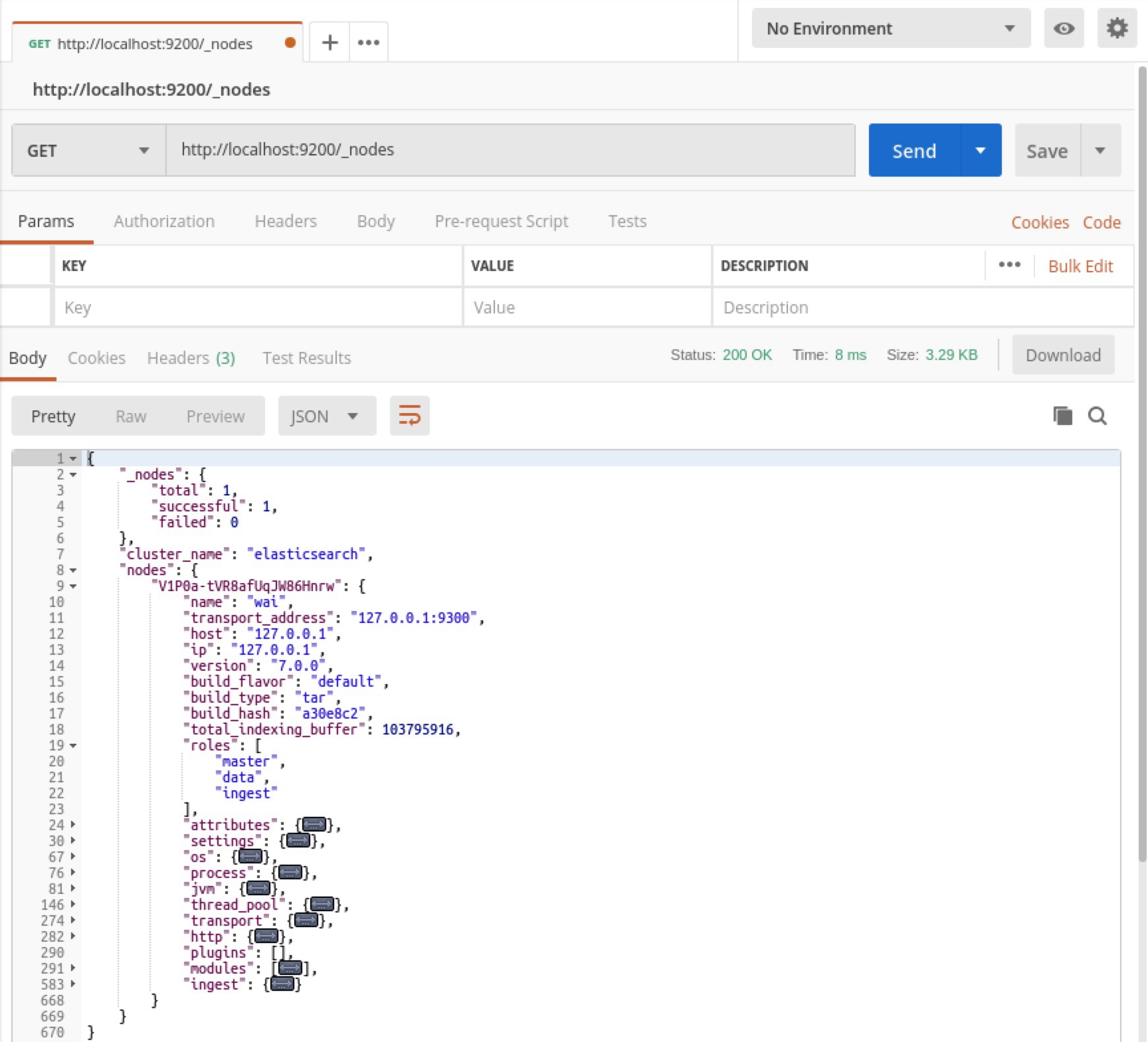Copy response body to clipboard icon
Viewport: 1148px width, 1042px height.
click(1063, 416)
